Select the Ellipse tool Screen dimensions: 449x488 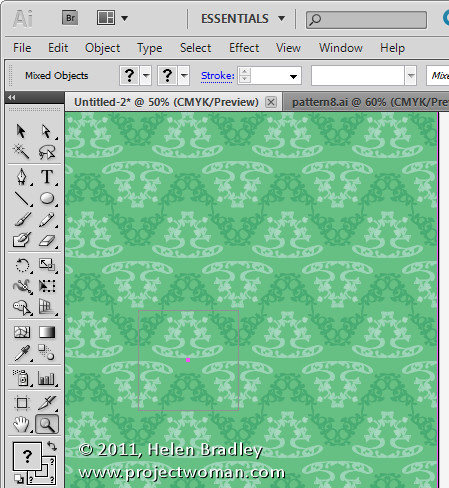pyautogui.click(x=47, y=199)
